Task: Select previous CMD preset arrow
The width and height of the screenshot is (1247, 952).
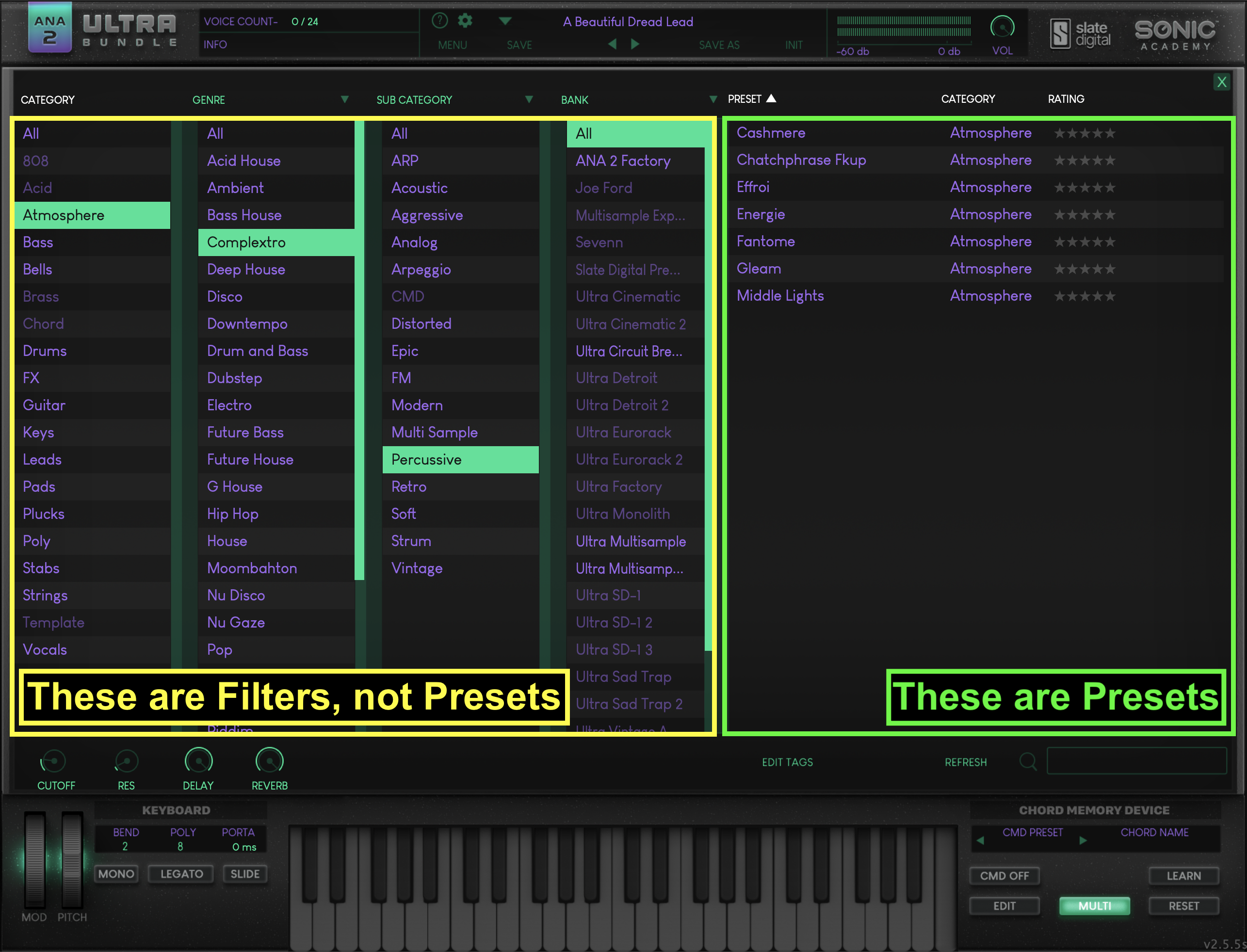Action: (x=981, y=840)
